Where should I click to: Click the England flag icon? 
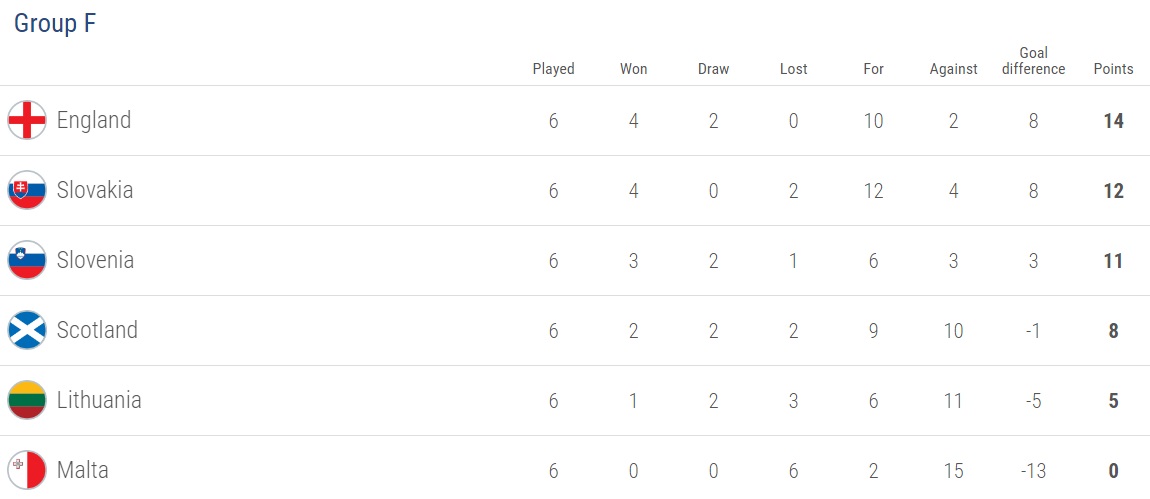coord(27,121)
